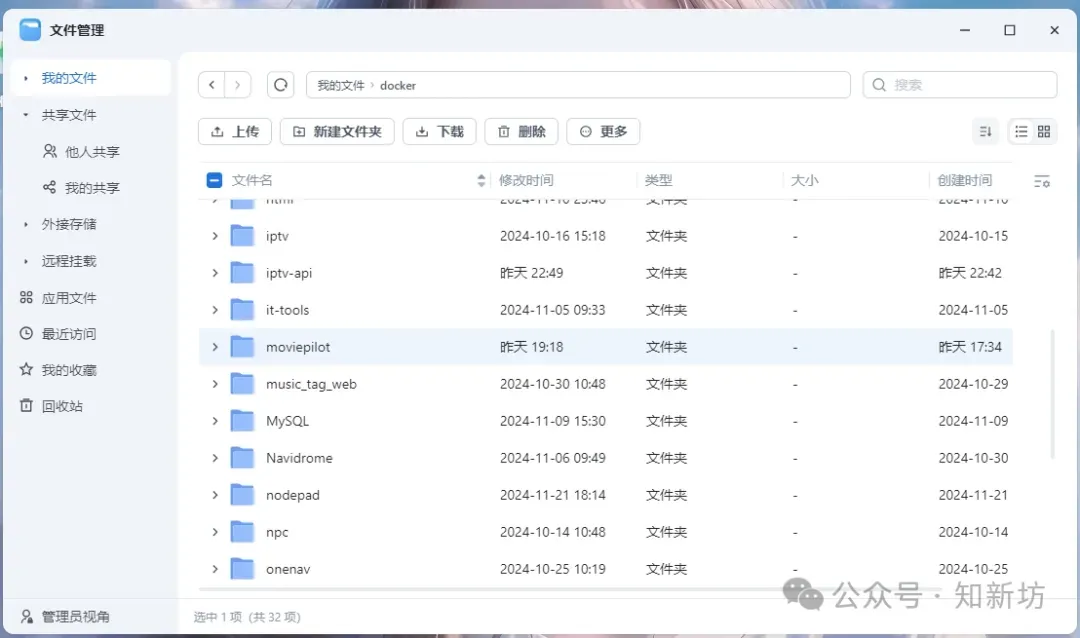The image size is (1080, 638).
Task: Go forward with the right arrow button
Action: [x=238, y=85]
